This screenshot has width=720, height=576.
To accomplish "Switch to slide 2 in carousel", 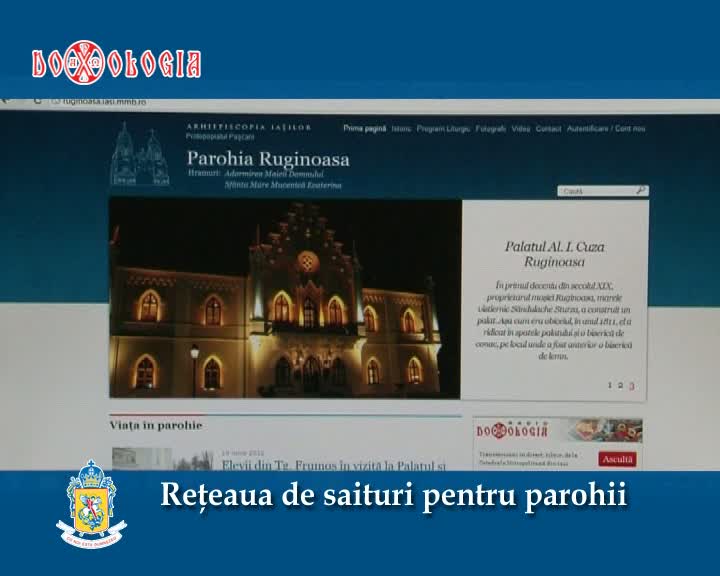I will click(620, 385).
